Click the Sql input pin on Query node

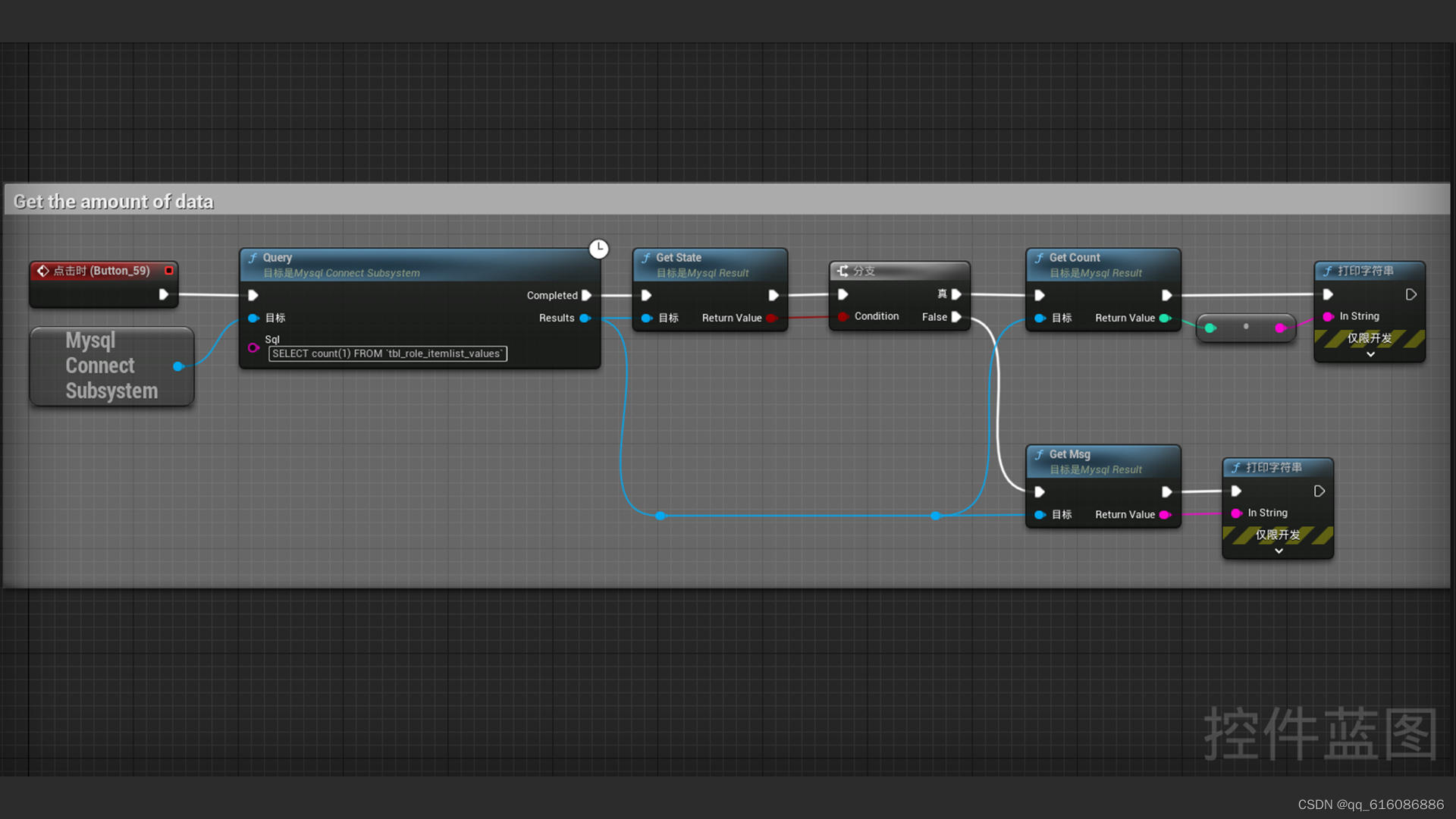pyautogui.click(x=253, y=347)
